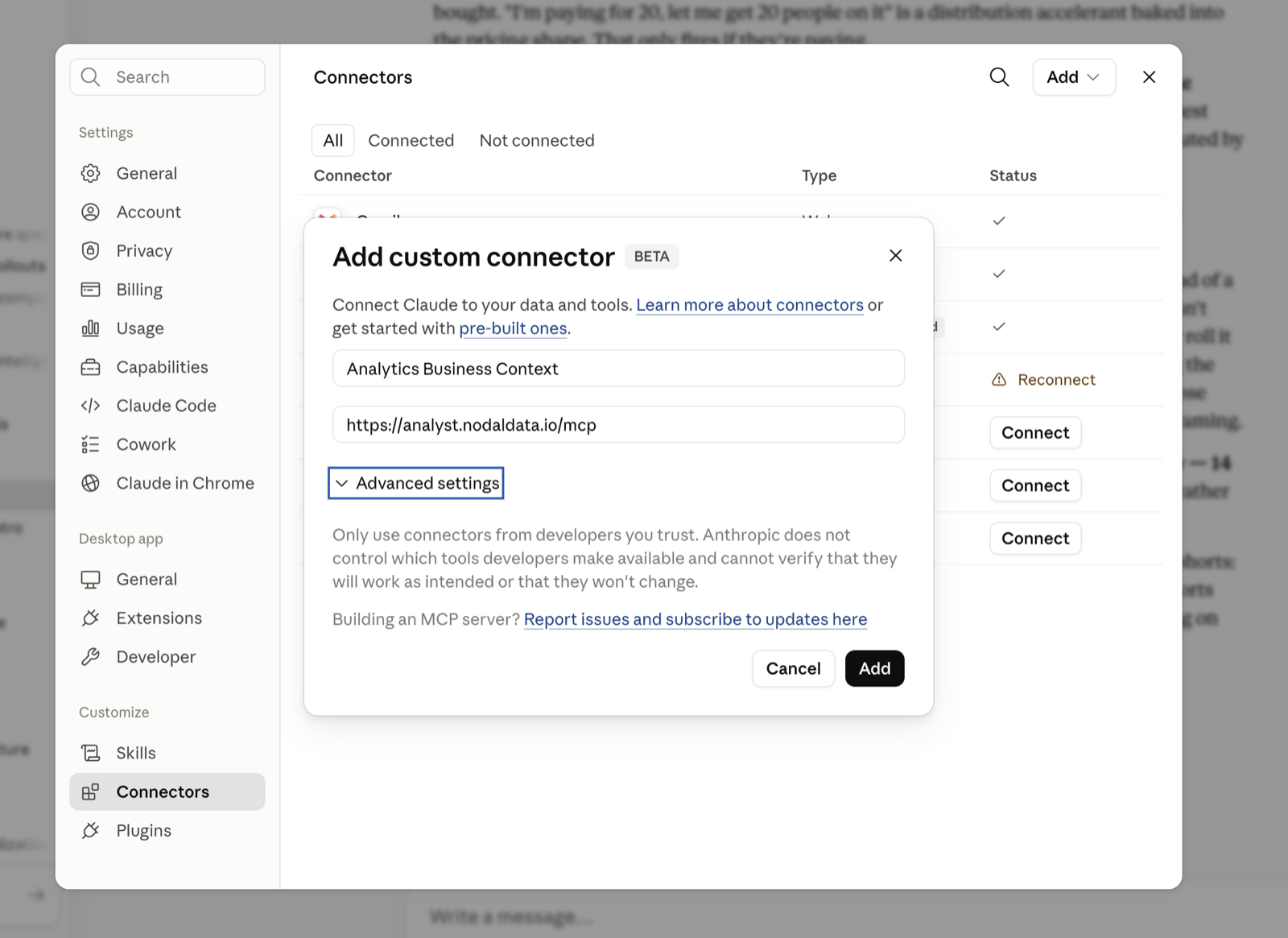Click the Type column header
Screen dimensions: 1288x938
pos(819,176)
